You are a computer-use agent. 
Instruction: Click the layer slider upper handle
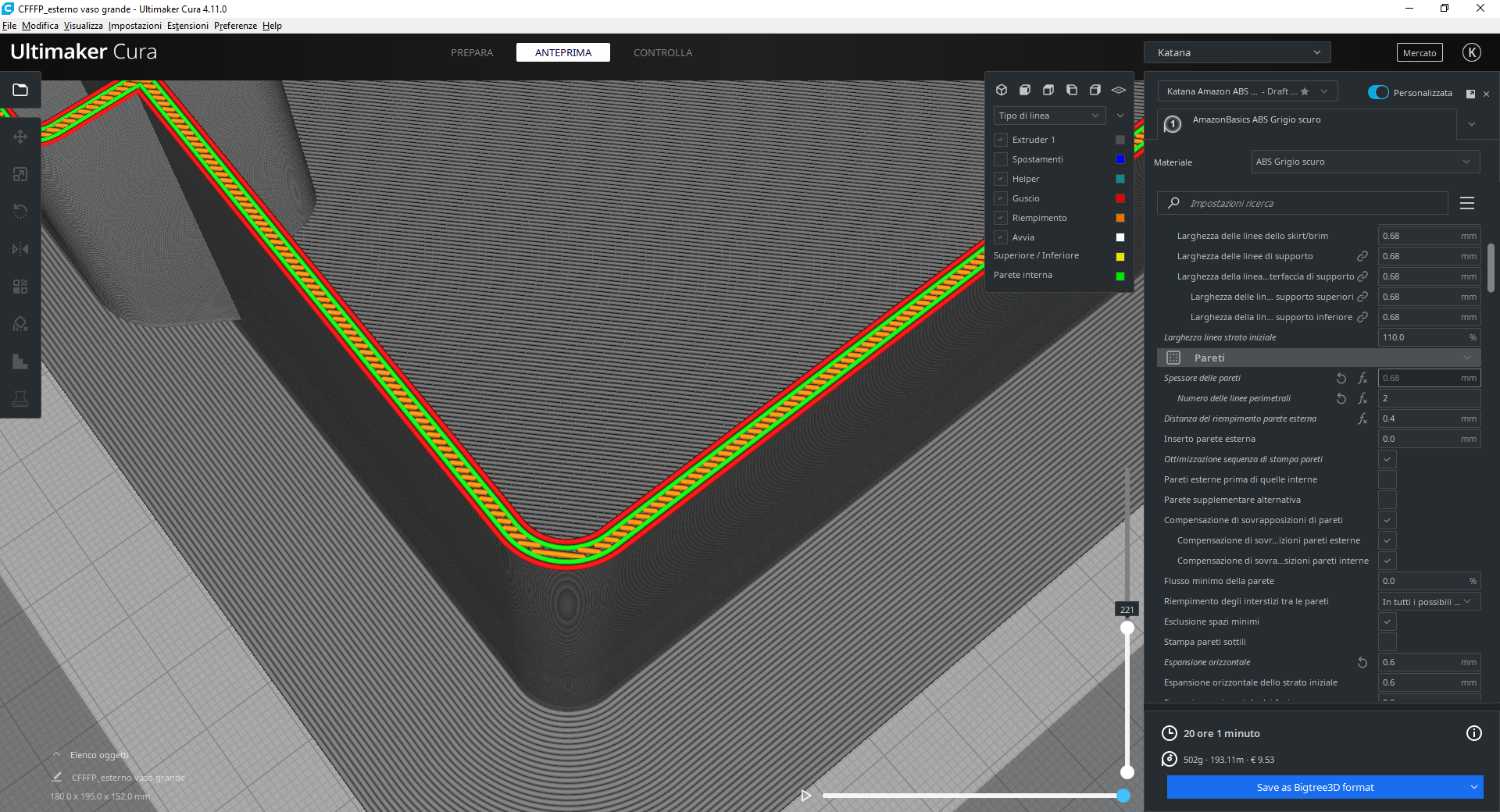click(1127, 628)
